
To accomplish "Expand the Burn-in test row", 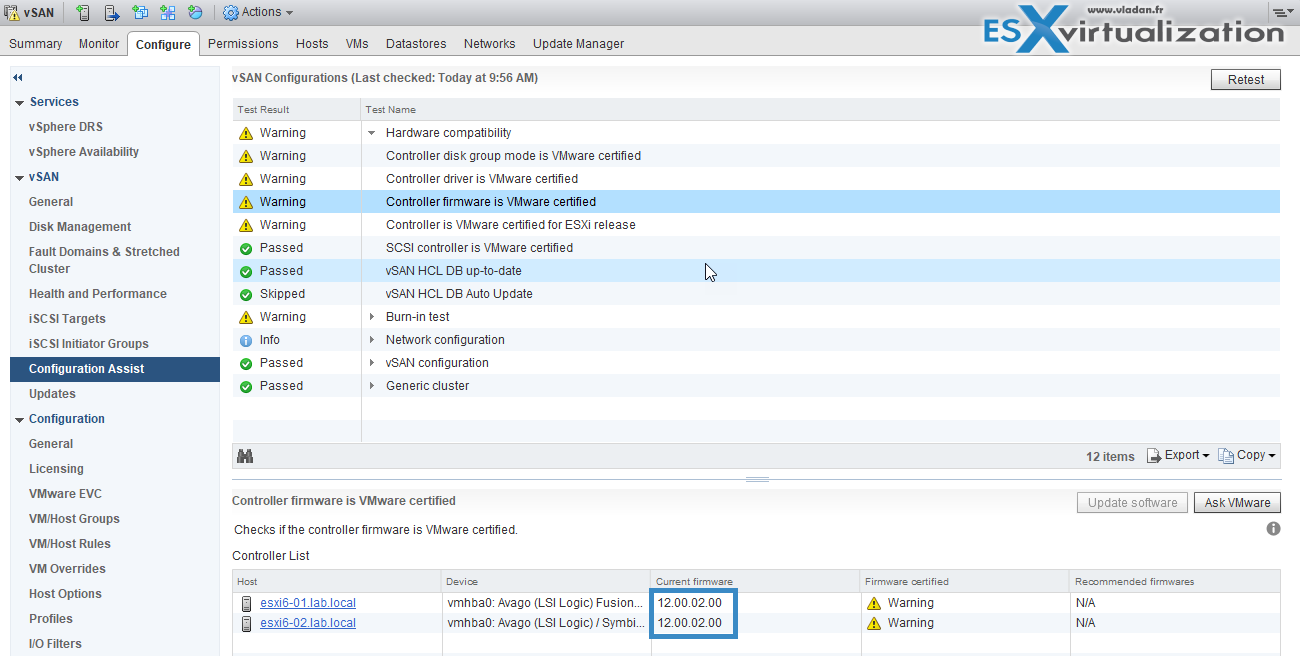I will pos(372,317).
